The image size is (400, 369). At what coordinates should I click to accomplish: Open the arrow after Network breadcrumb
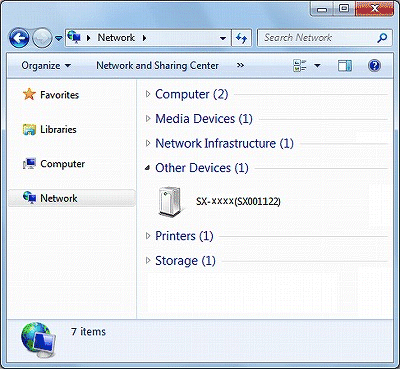click(144, 38)
